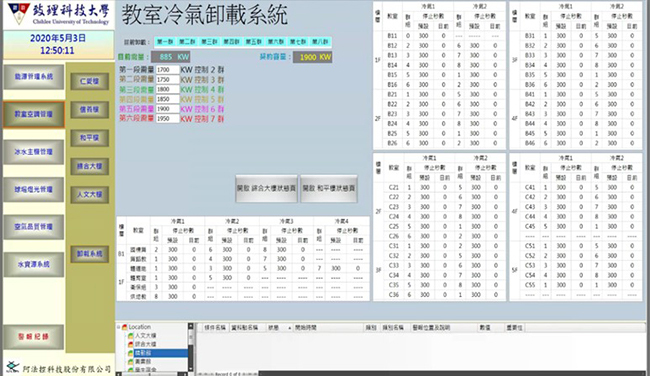Open the 能源管理系統 main menu button
650x376 pixels.
point(34,77)
